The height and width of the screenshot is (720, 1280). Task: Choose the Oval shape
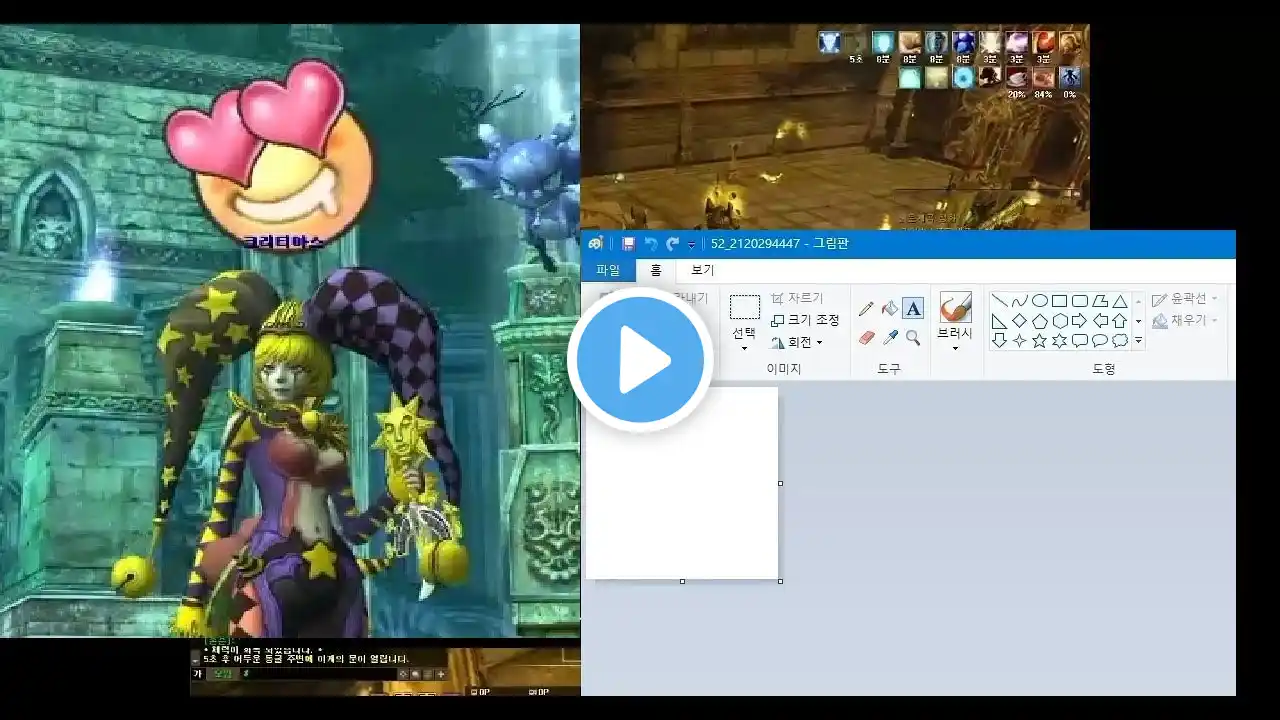click(x=1039, y=301)
